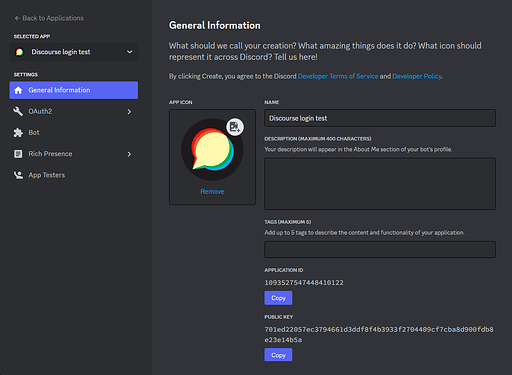Open the App Testers page
Viewport: 512px width, 375px height.
tap(74, 175)
